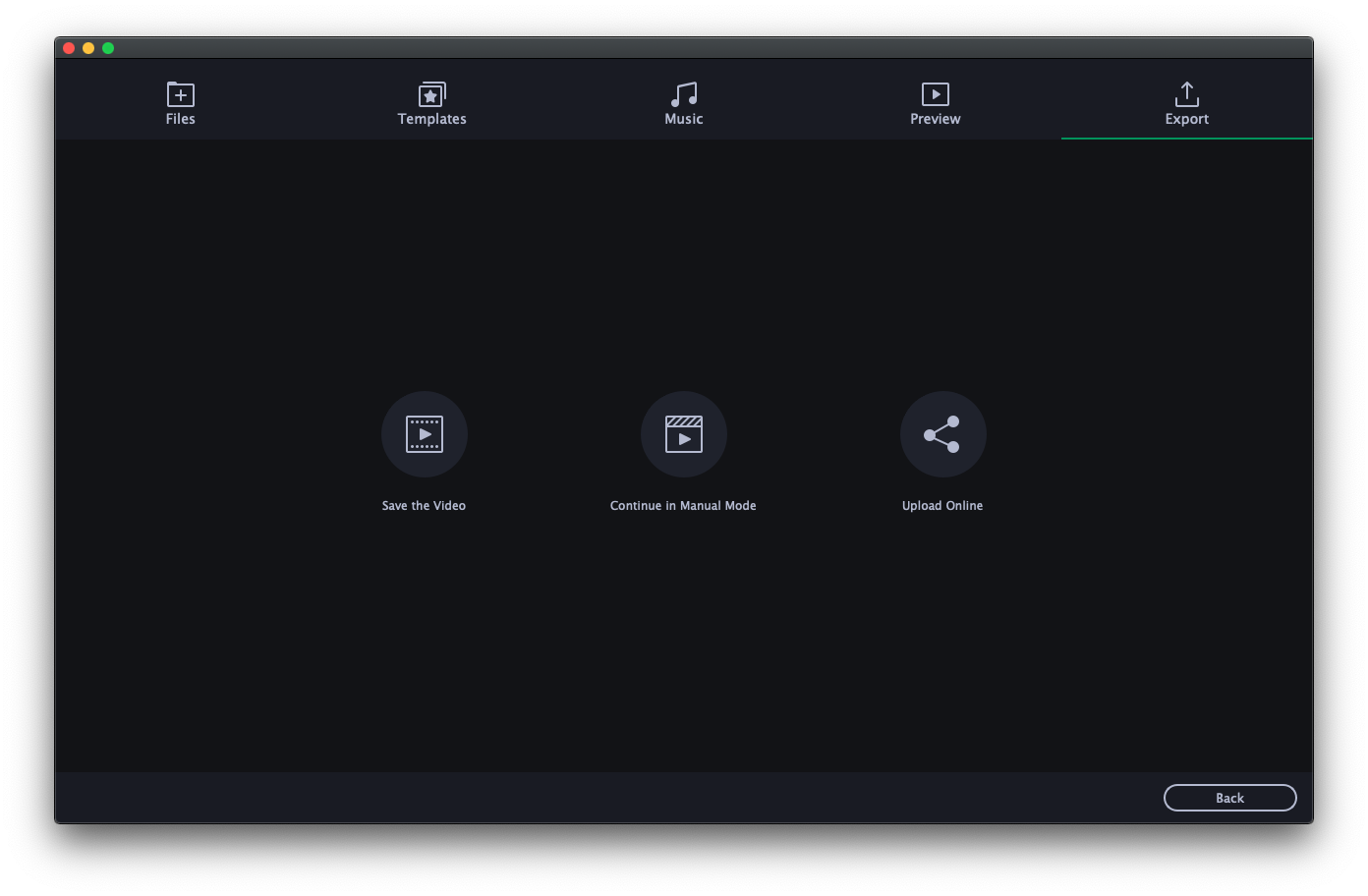1368x896 pixels.
Task: Click the Upload Online label
Action: pos(942,505)
